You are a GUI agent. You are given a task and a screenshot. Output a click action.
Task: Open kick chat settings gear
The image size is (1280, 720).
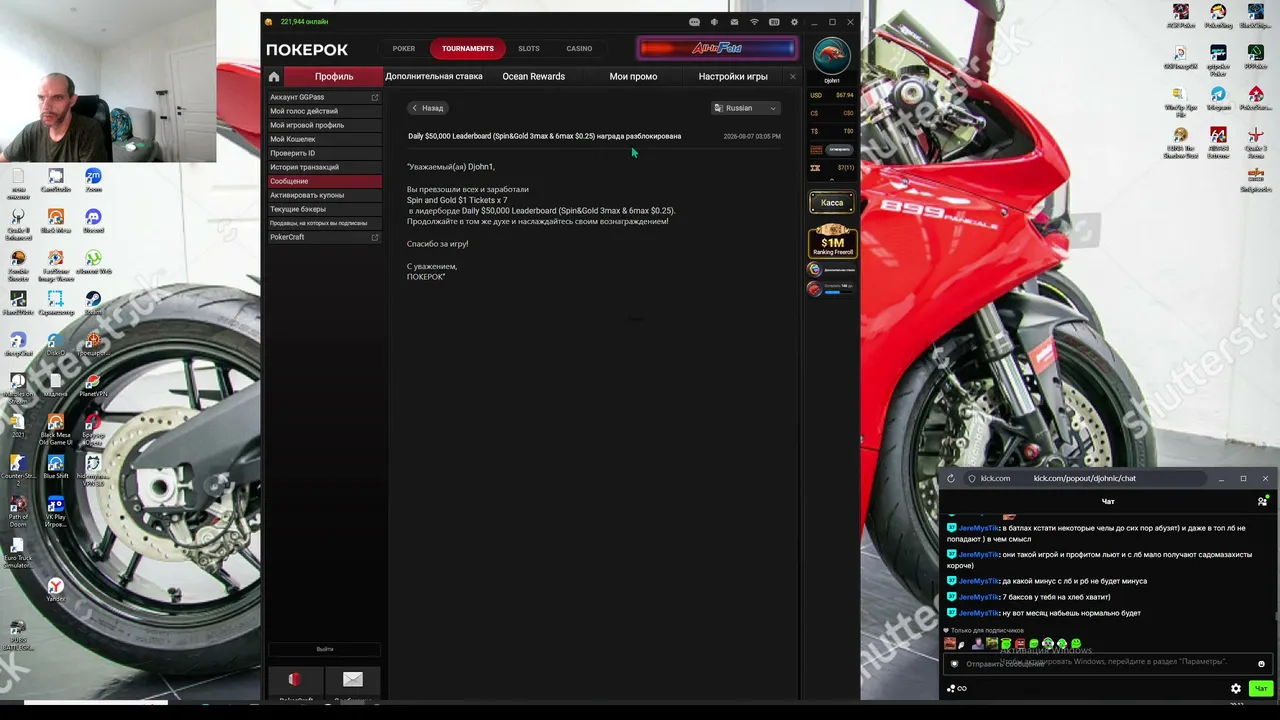coord(1236,688)
